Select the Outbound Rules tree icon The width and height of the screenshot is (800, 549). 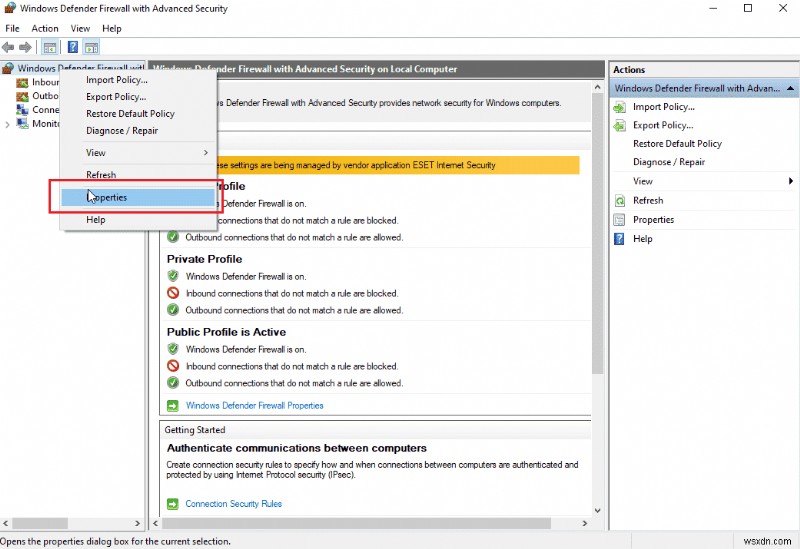point(22,96)
